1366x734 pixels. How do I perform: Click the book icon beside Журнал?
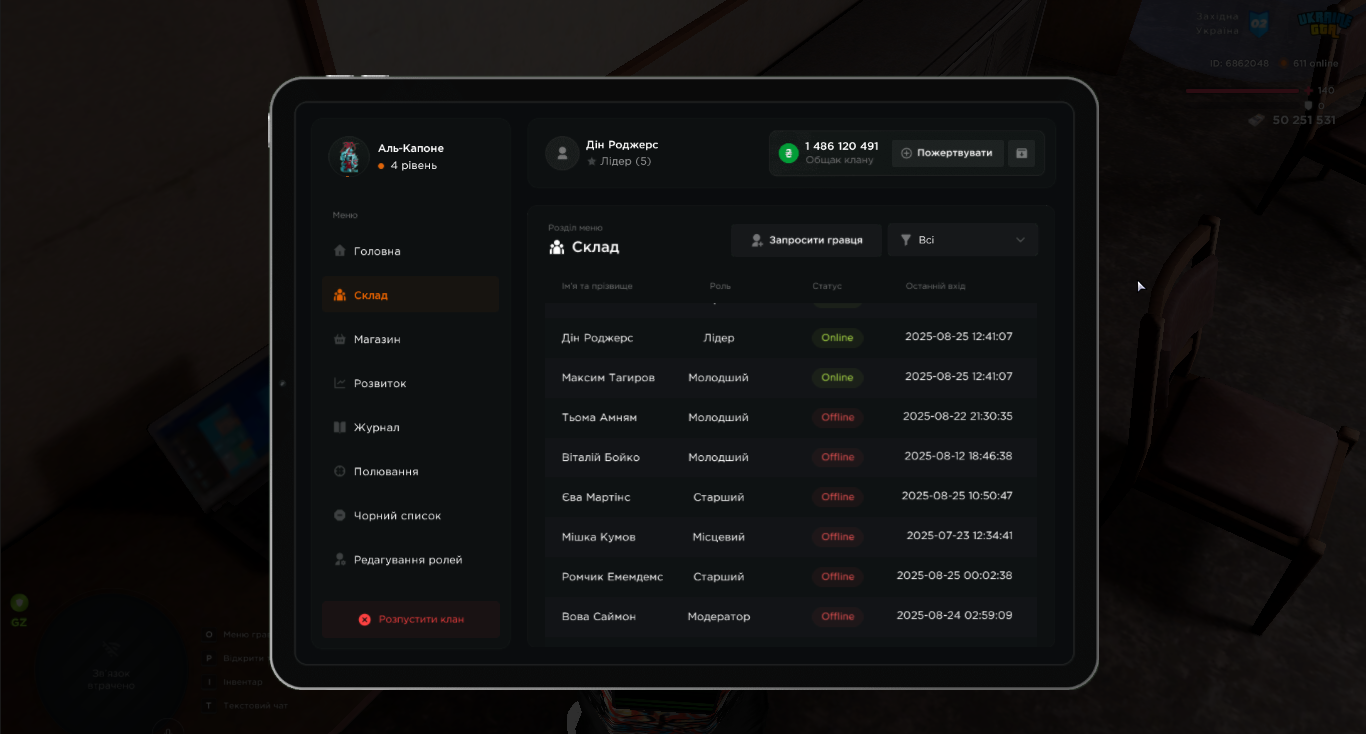(x=339, y=427)
